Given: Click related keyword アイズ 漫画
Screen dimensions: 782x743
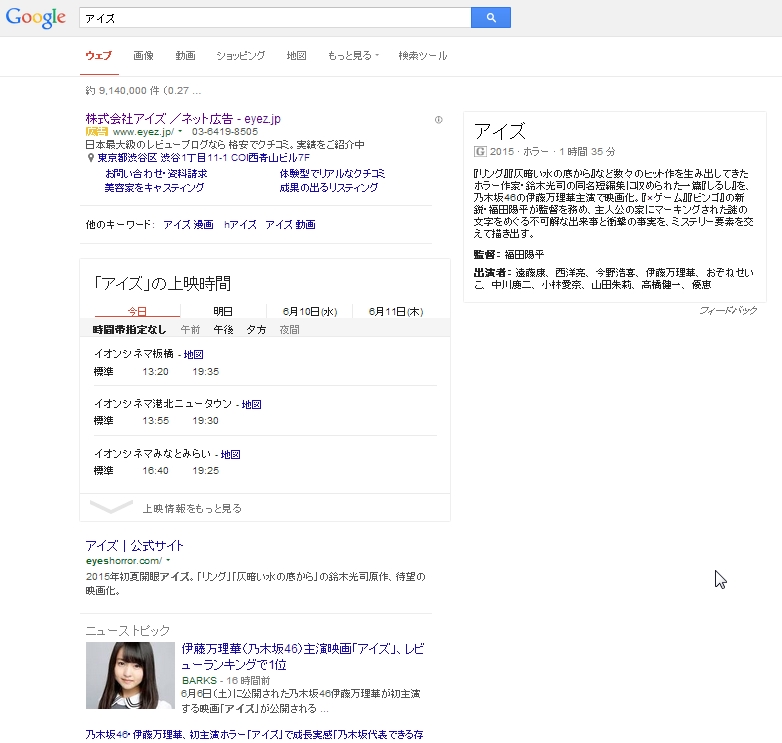Looking at the screenshot, I should 189,225.
